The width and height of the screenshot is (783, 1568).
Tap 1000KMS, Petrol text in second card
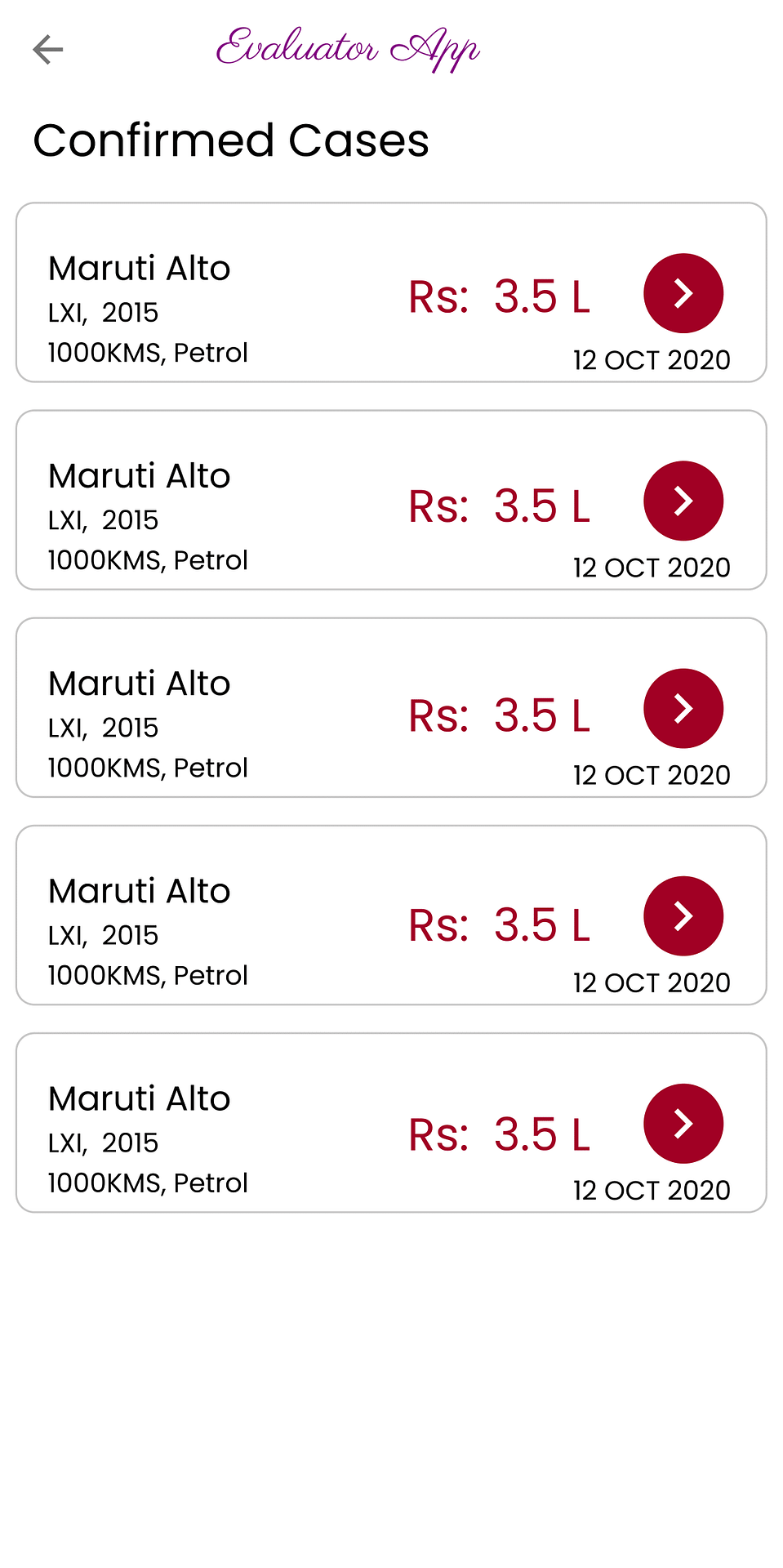[x=148, y=560]
